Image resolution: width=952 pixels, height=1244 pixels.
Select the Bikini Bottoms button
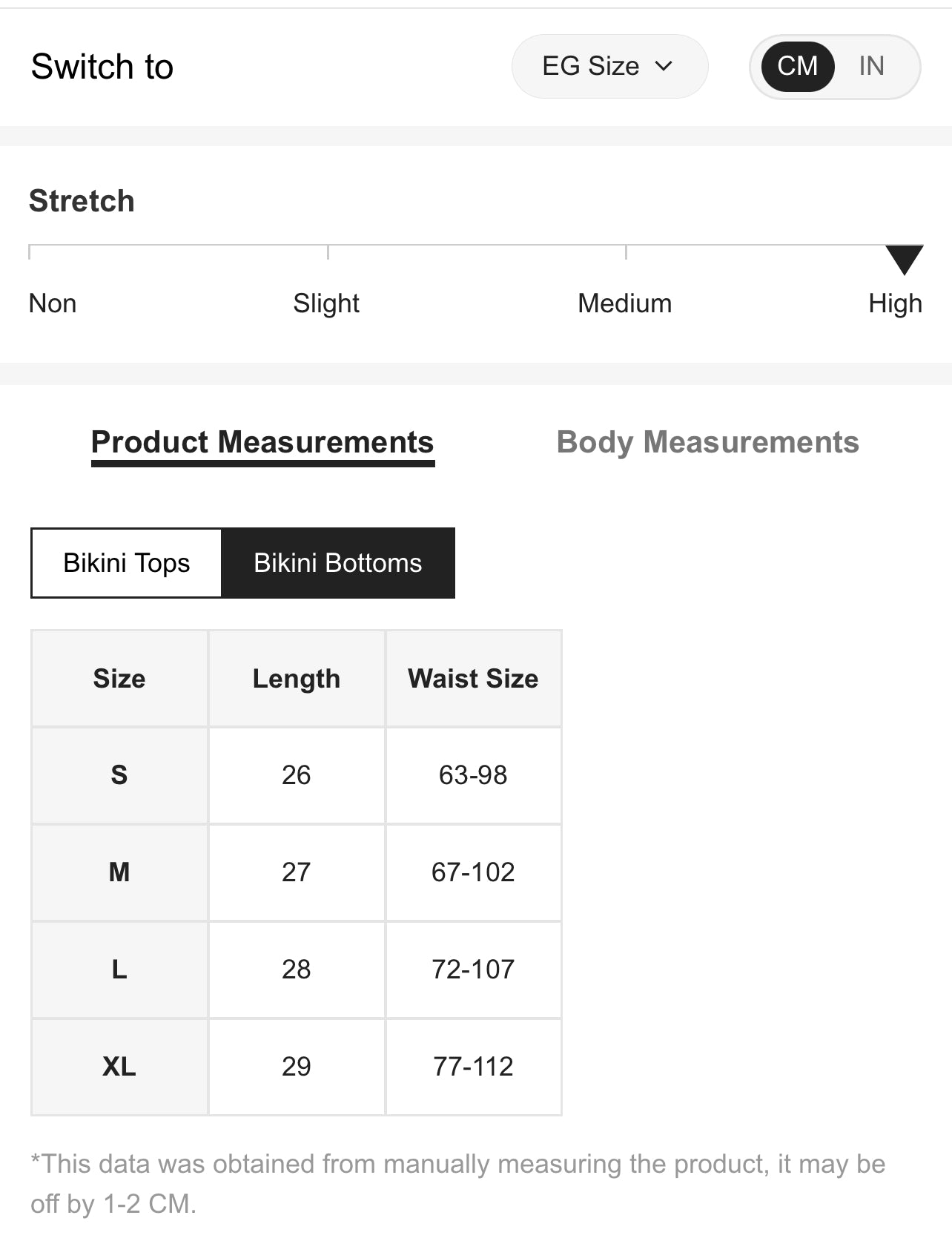pyautogui.click(x=338, y=563)
